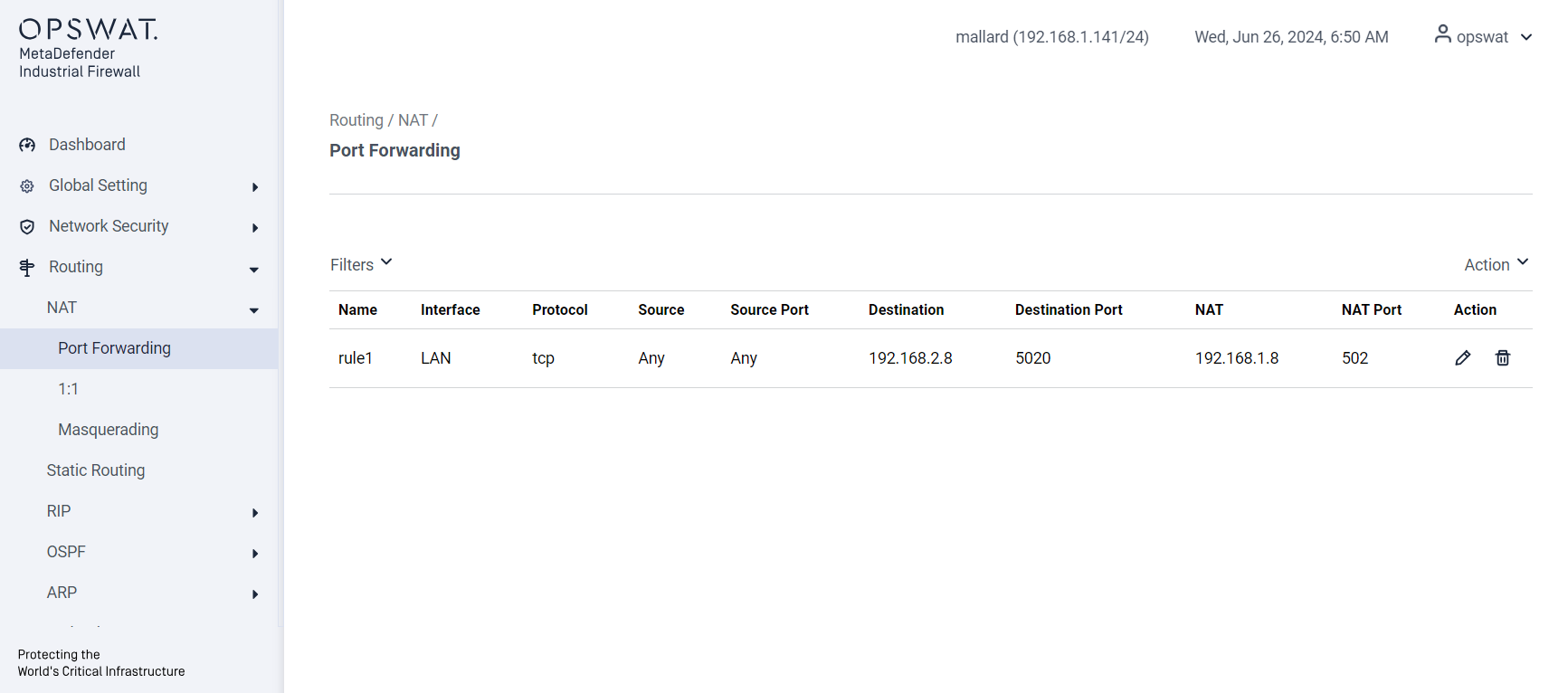
Task: Click the Name column header
Action: [357, 309]
